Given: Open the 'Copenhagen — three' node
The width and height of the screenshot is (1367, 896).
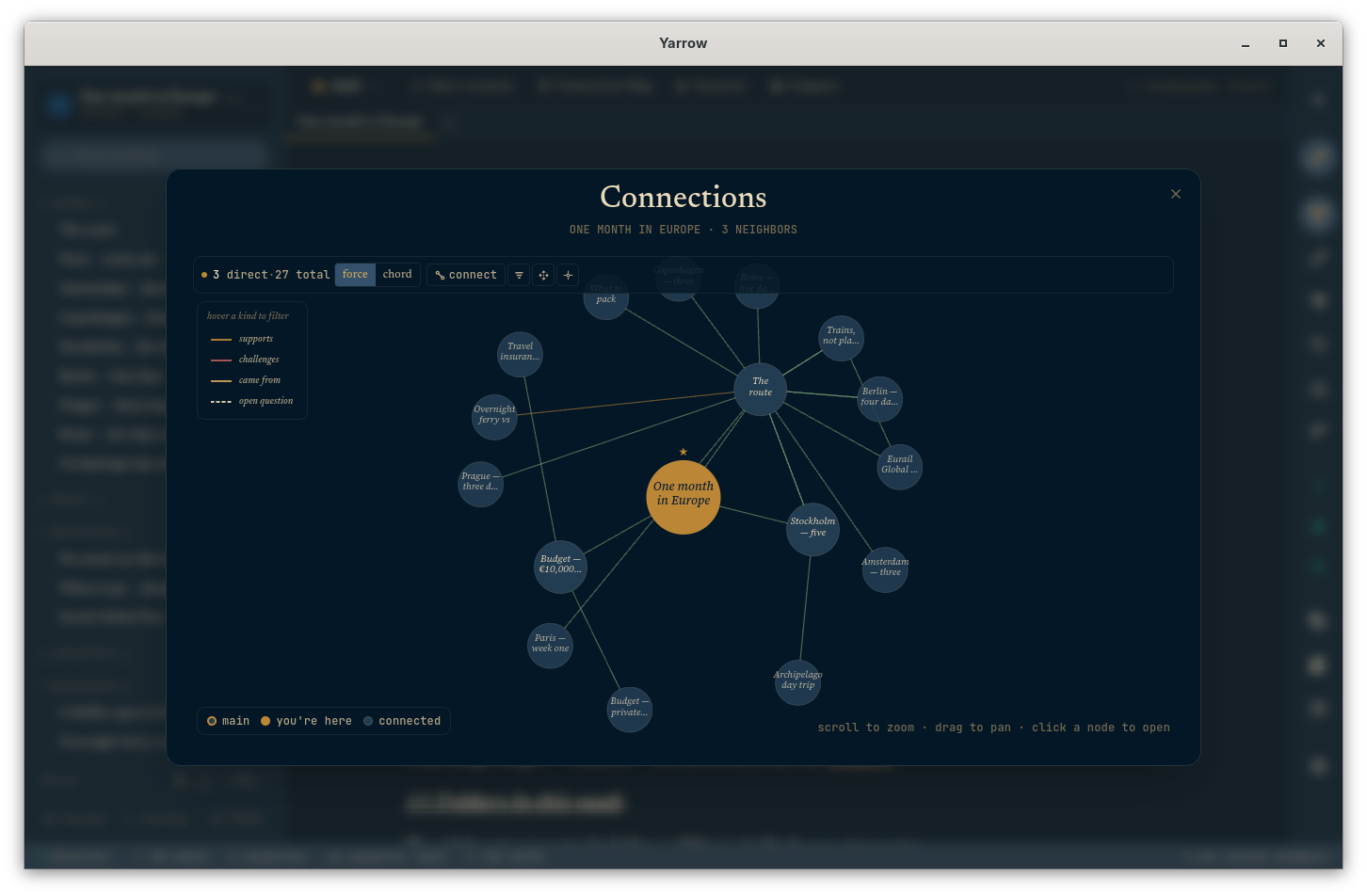Looking at the screenshot, I should pos(678,278).
